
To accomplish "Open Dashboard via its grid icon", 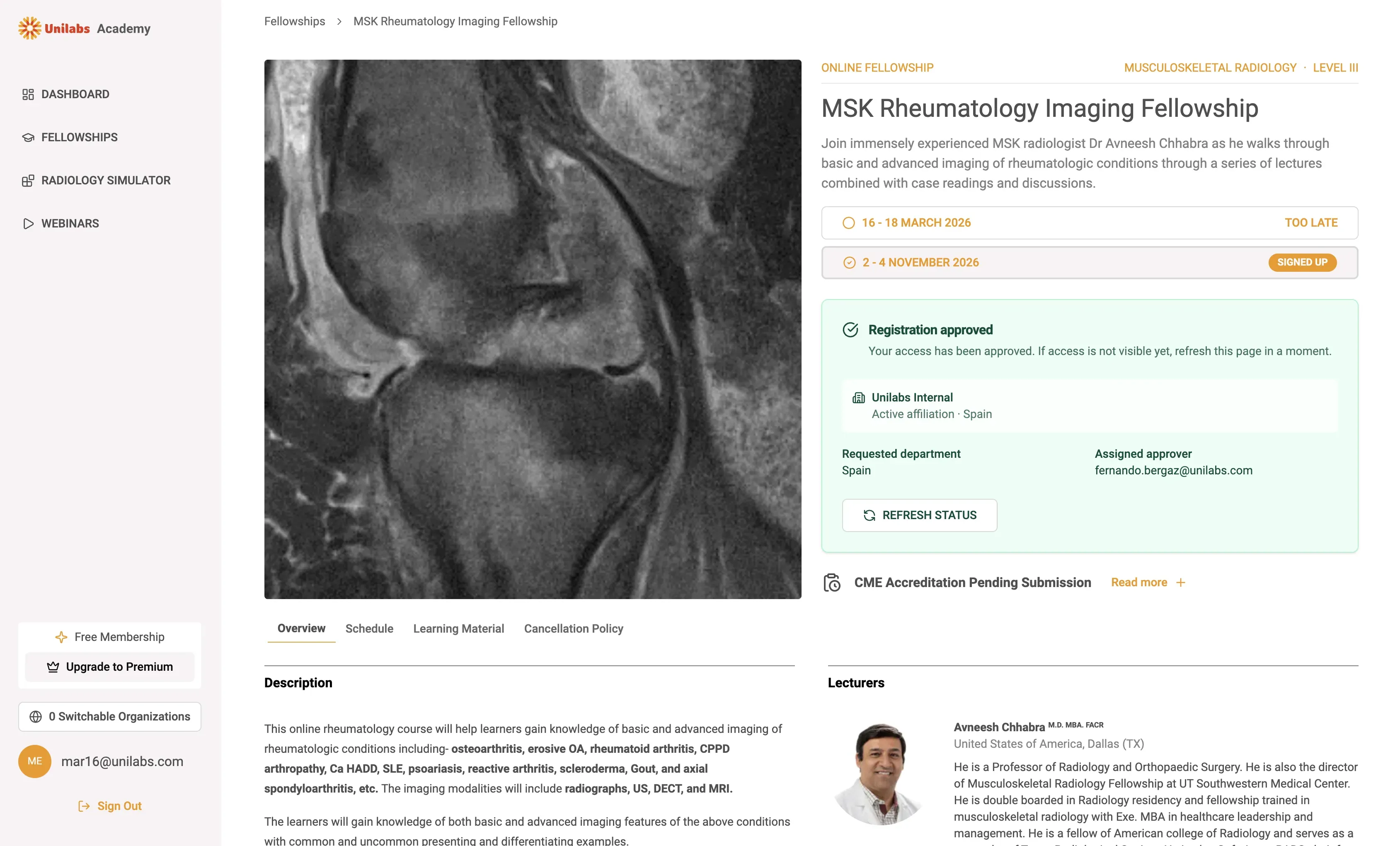I will [28, 94].
